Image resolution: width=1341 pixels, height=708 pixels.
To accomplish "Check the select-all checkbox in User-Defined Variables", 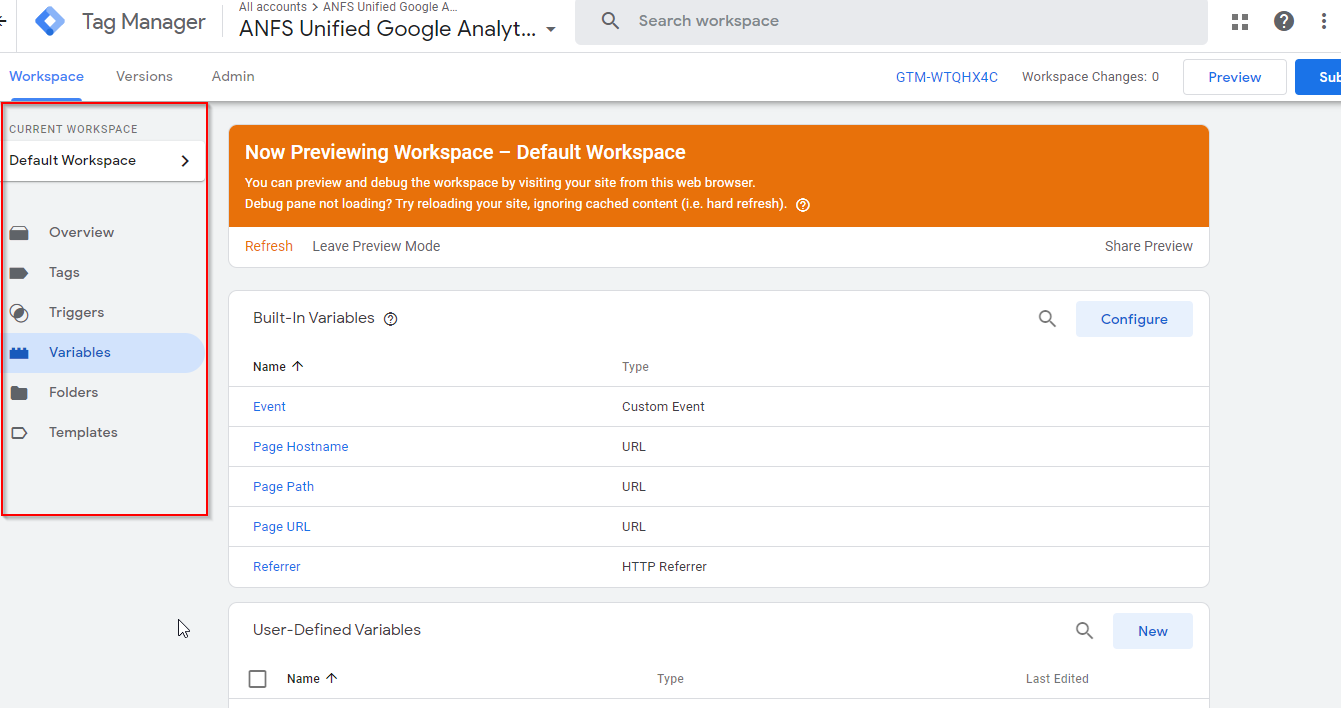I will tap(257, 678).
